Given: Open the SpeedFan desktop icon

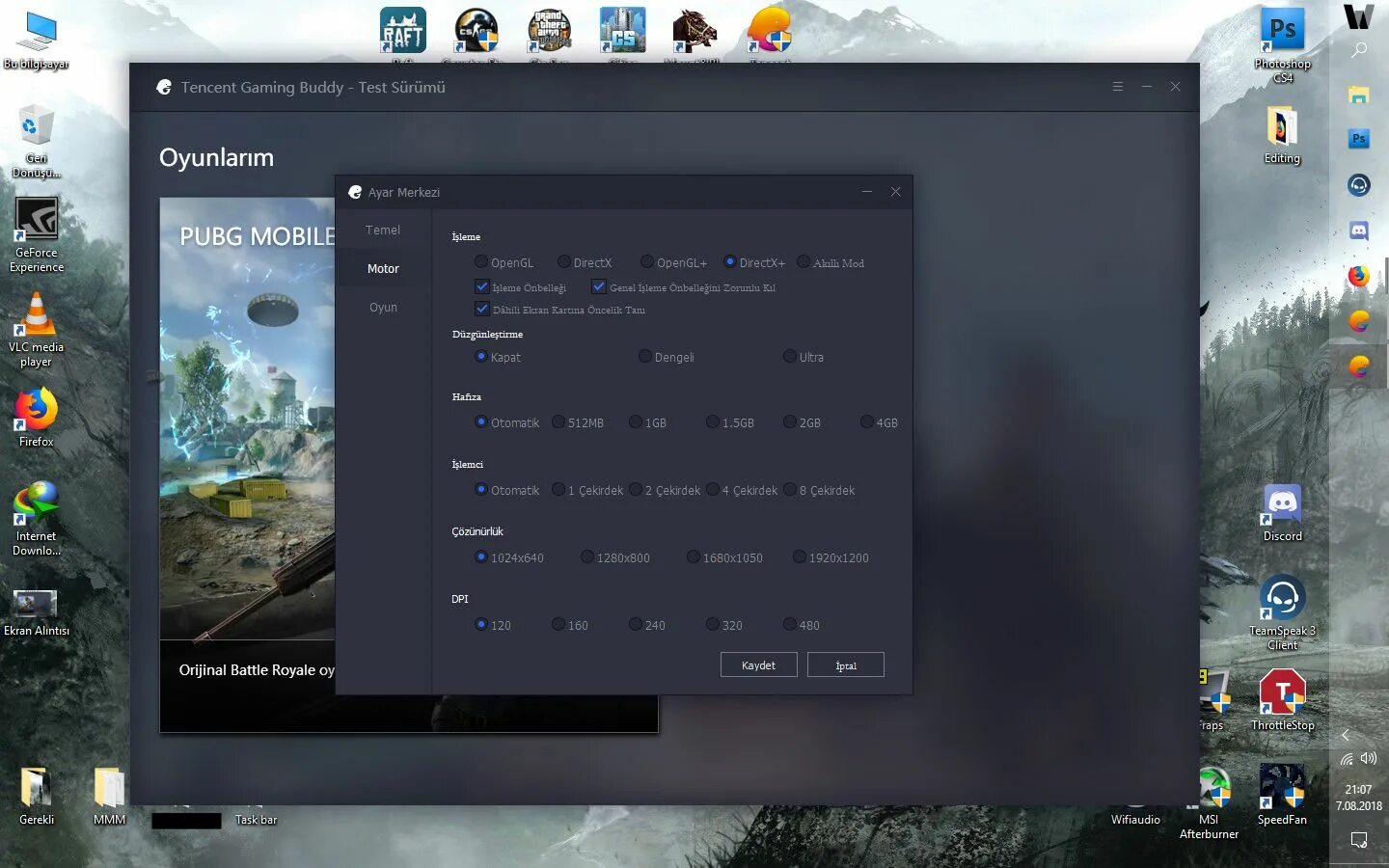Looking at the screenshot, I should pyautogui.click(x=1283, y=795).
